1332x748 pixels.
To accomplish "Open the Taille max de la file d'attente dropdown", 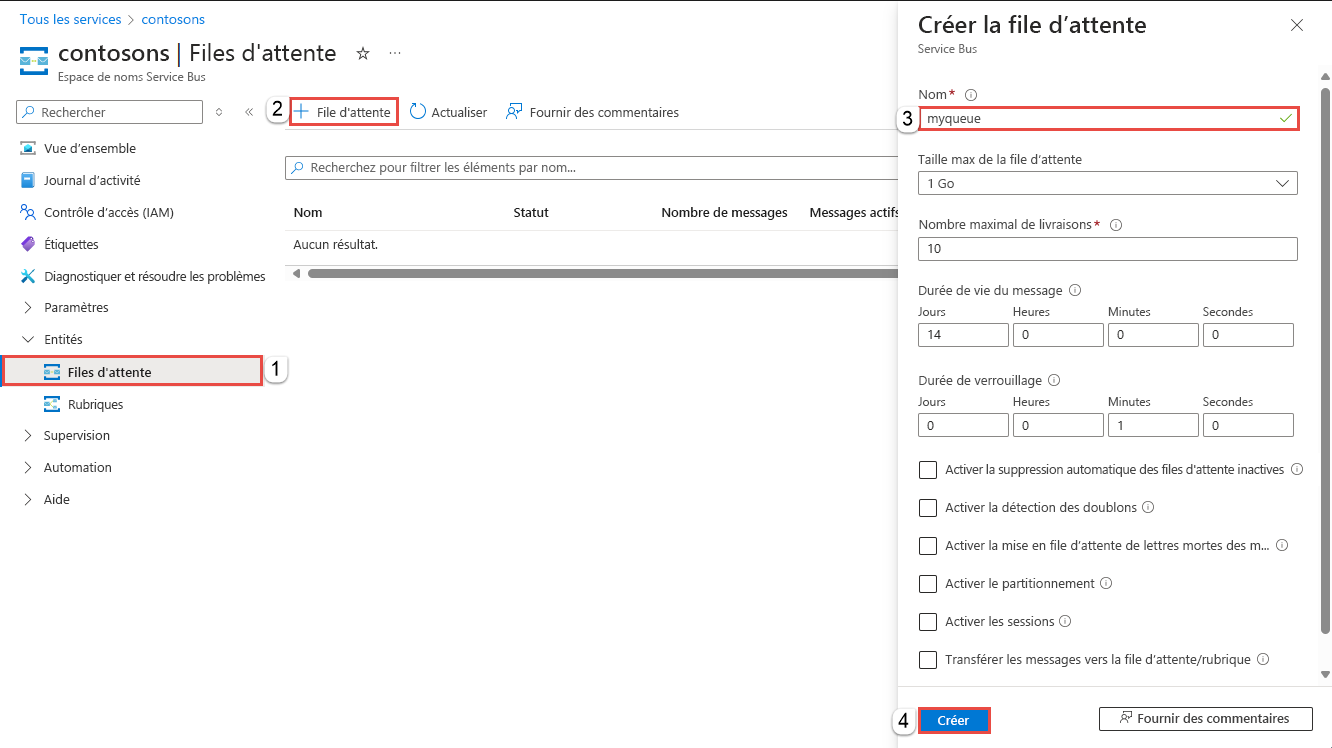I will pos(1107,183).
